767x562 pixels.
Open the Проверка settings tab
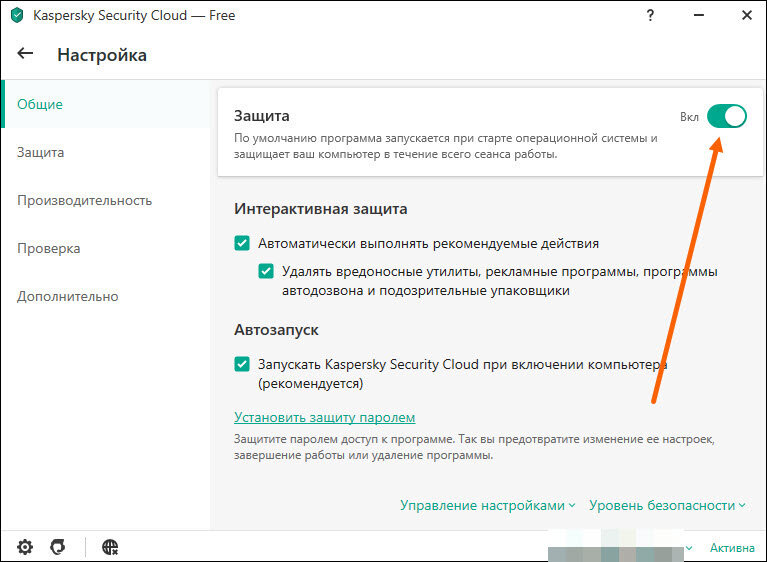pos(106,248)
